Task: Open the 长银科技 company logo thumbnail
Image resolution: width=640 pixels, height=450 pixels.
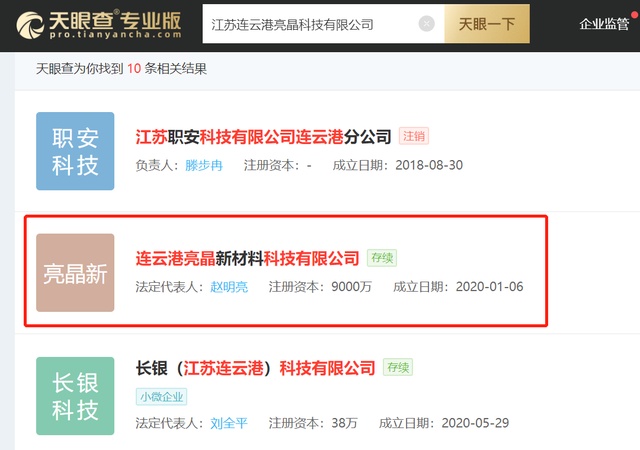Action: tap(75, 395)
